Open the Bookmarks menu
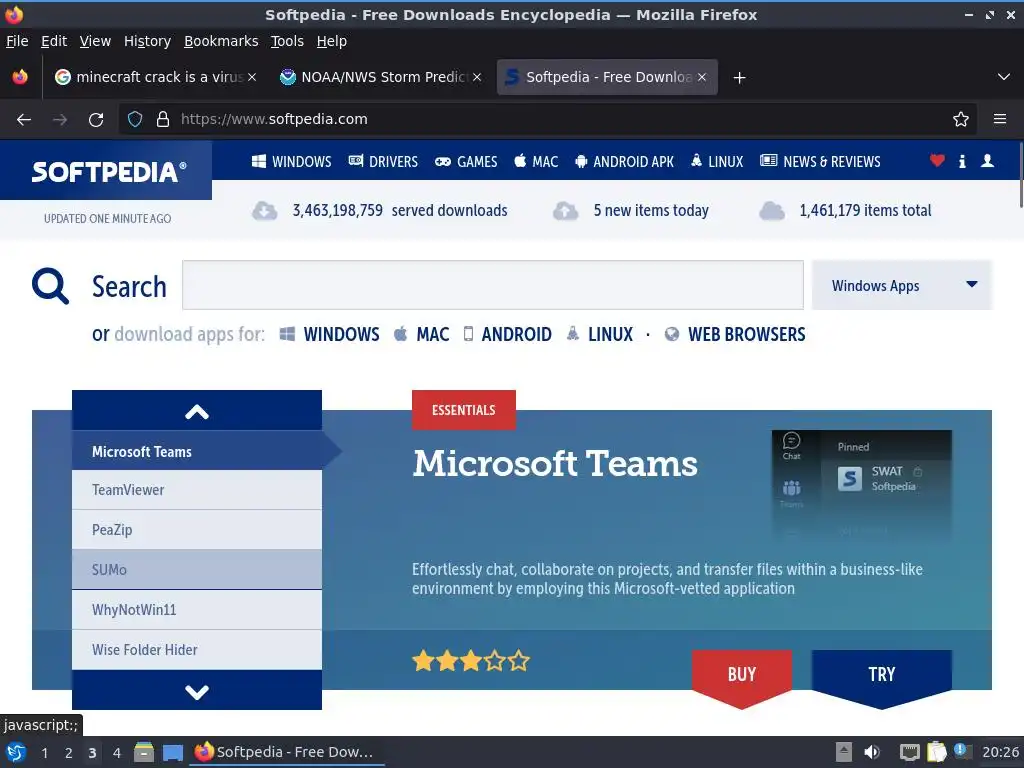 (x=221, y=41)
